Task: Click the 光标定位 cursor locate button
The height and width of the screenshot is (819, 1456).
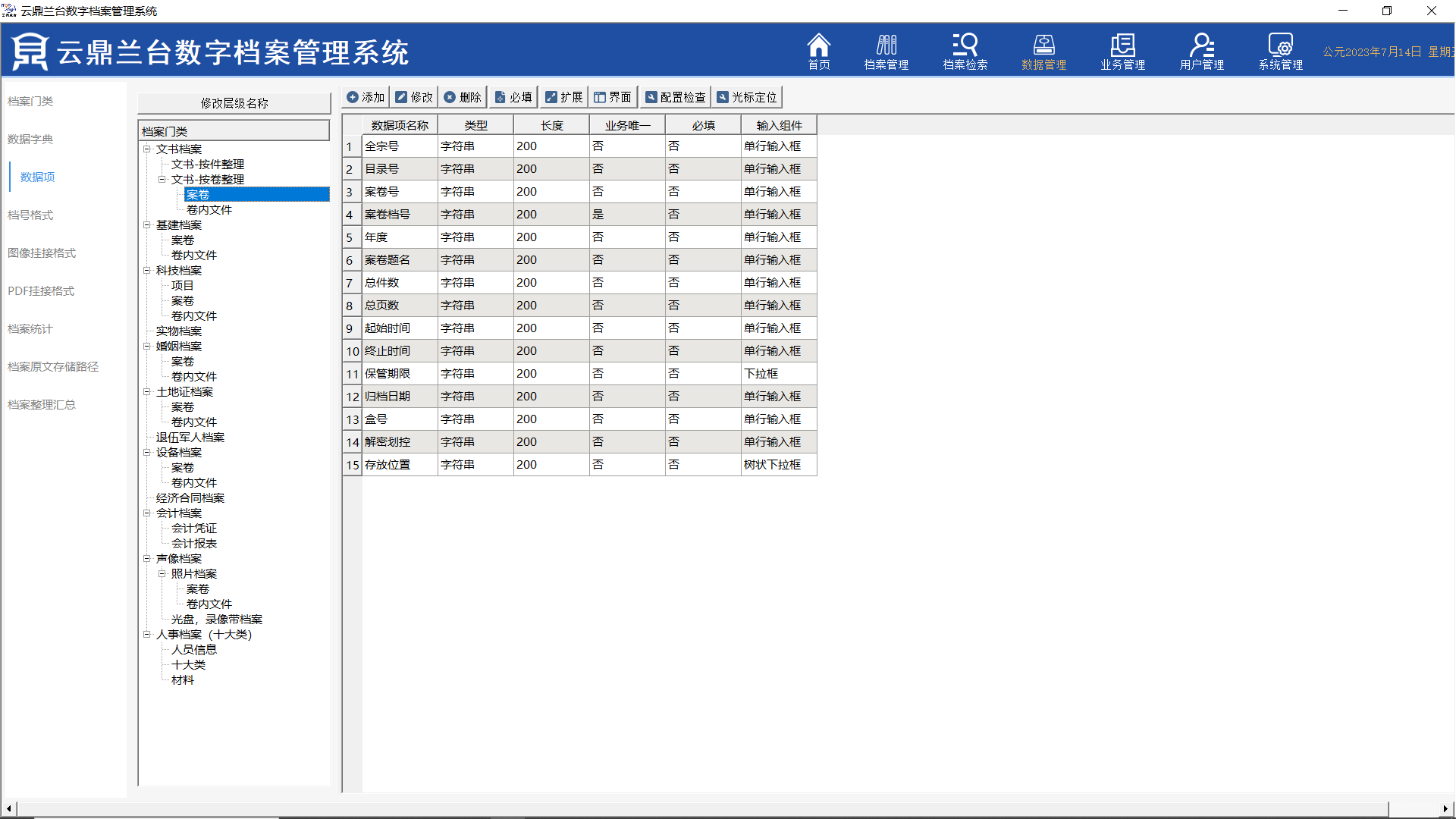Action: point(747,97)
